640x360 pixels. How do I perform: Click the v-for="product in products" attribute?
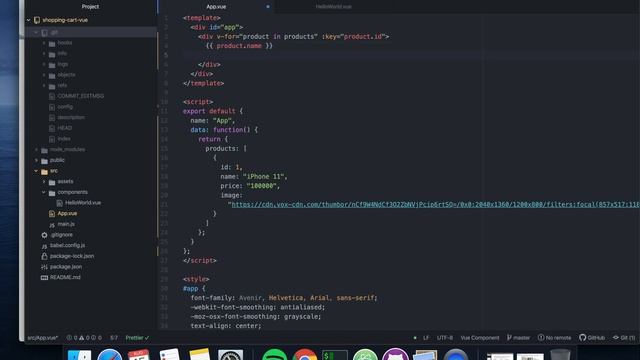(267, 37)
